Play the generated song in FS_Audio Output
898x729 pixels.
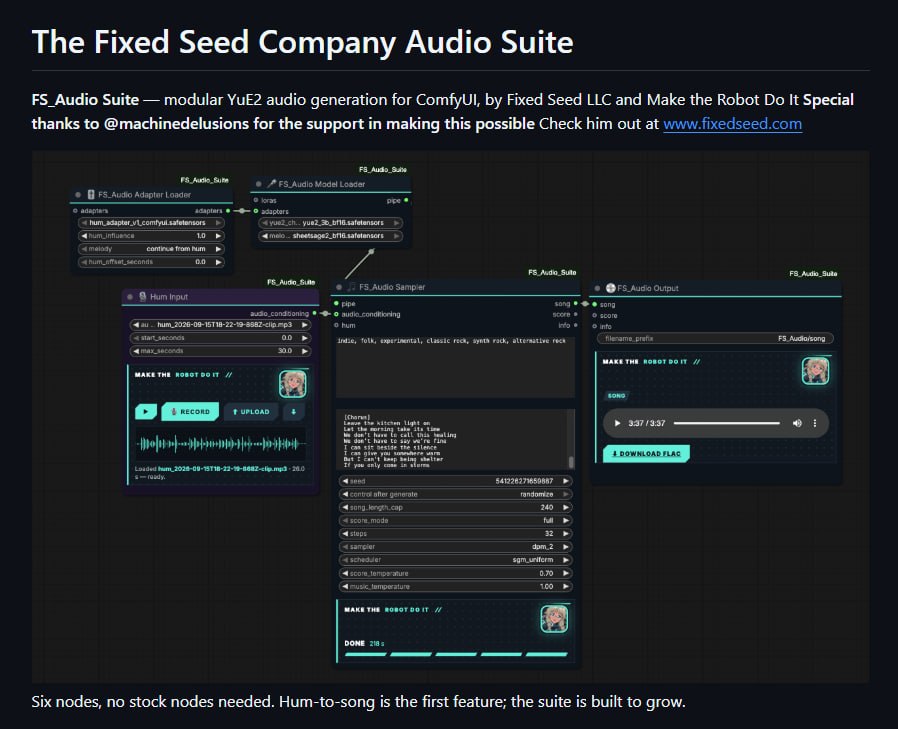tap(617, 423)
